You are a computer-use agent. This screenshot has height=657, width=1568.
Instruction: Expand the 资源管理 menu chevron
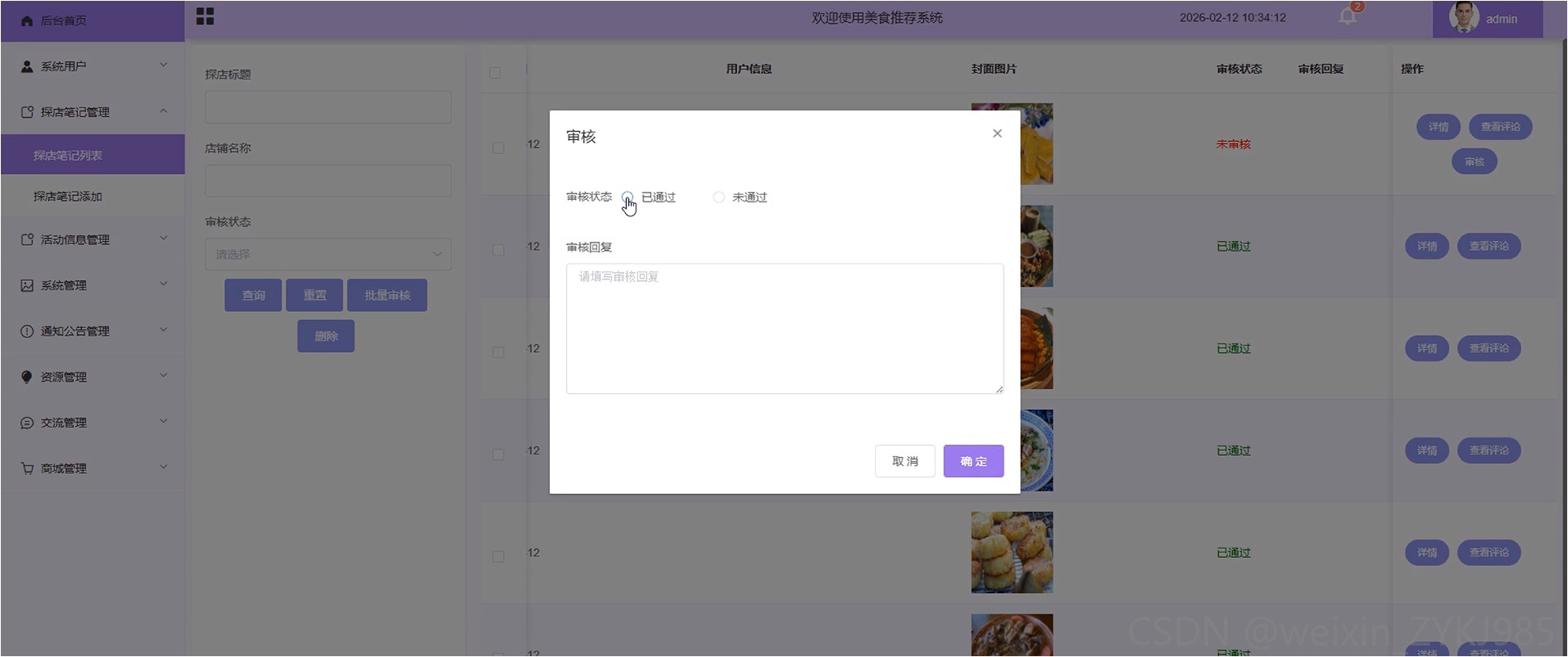pos(163,377)
